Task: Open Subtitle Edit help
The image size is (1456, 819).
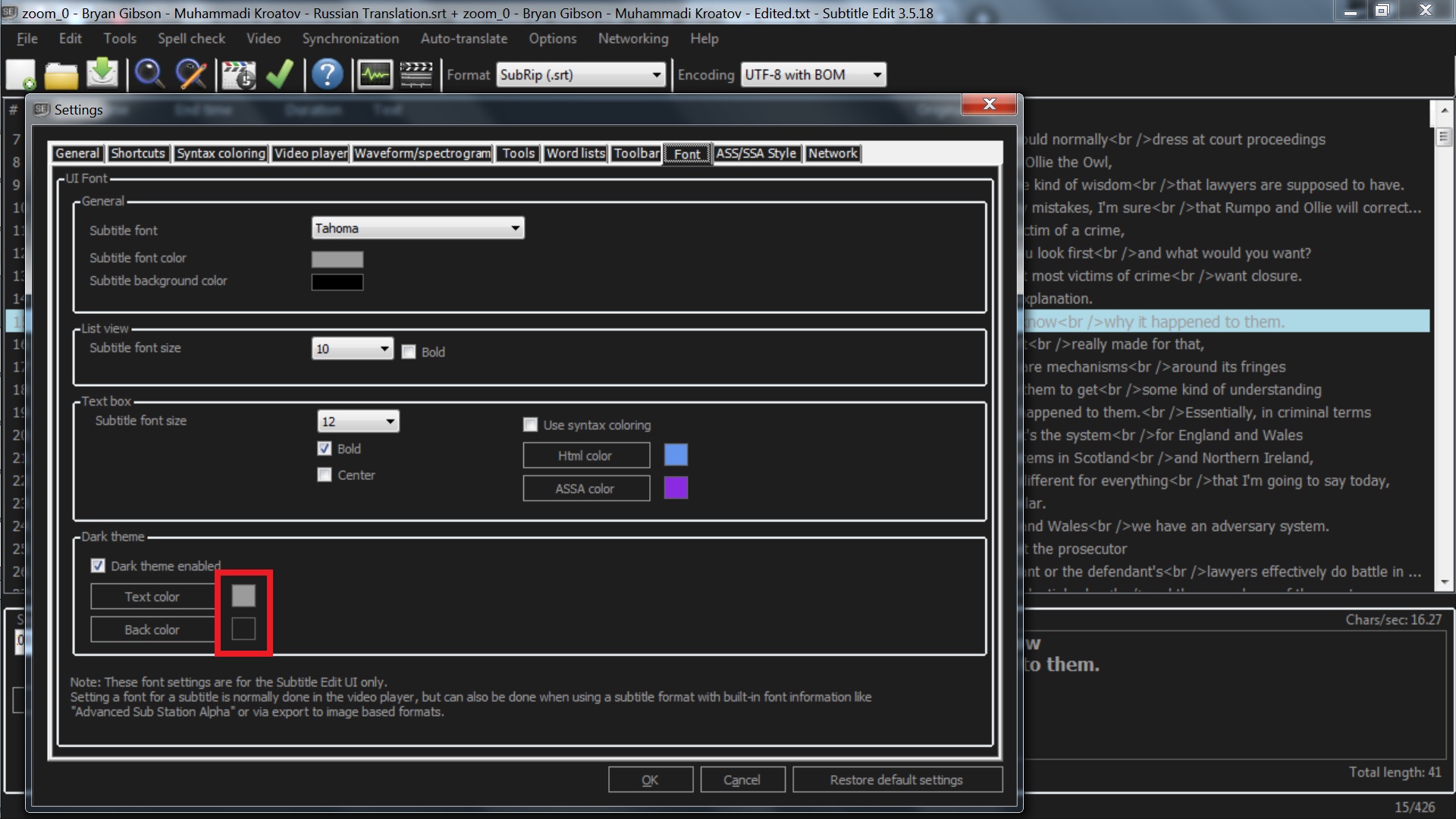Action: click(327, 74)
